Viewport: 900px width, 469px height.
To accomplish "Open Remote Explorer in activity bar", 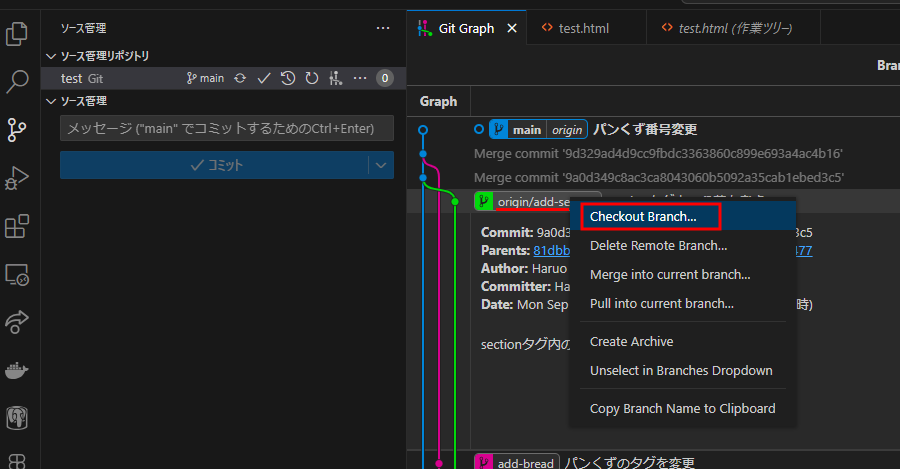I will tap(17, 274).
